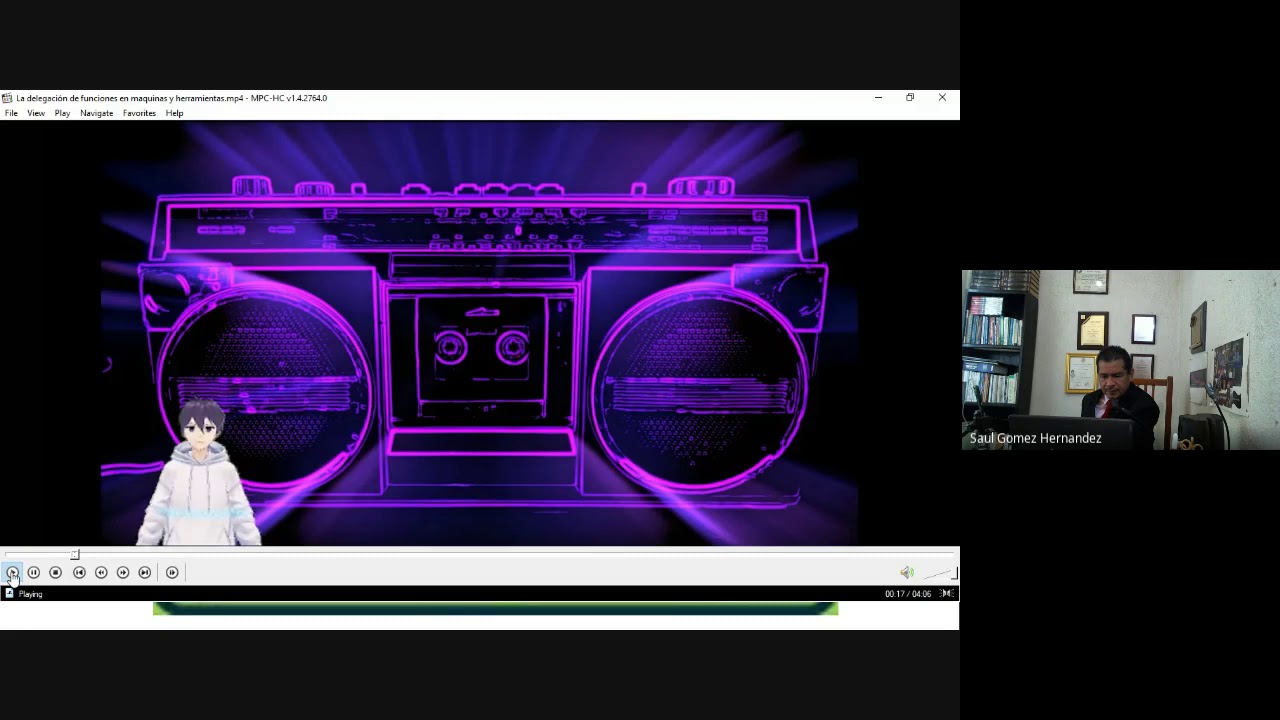Click the boombox video display area
The width and height of the screenshot is (1280, 720).
[x=479, y=333]
